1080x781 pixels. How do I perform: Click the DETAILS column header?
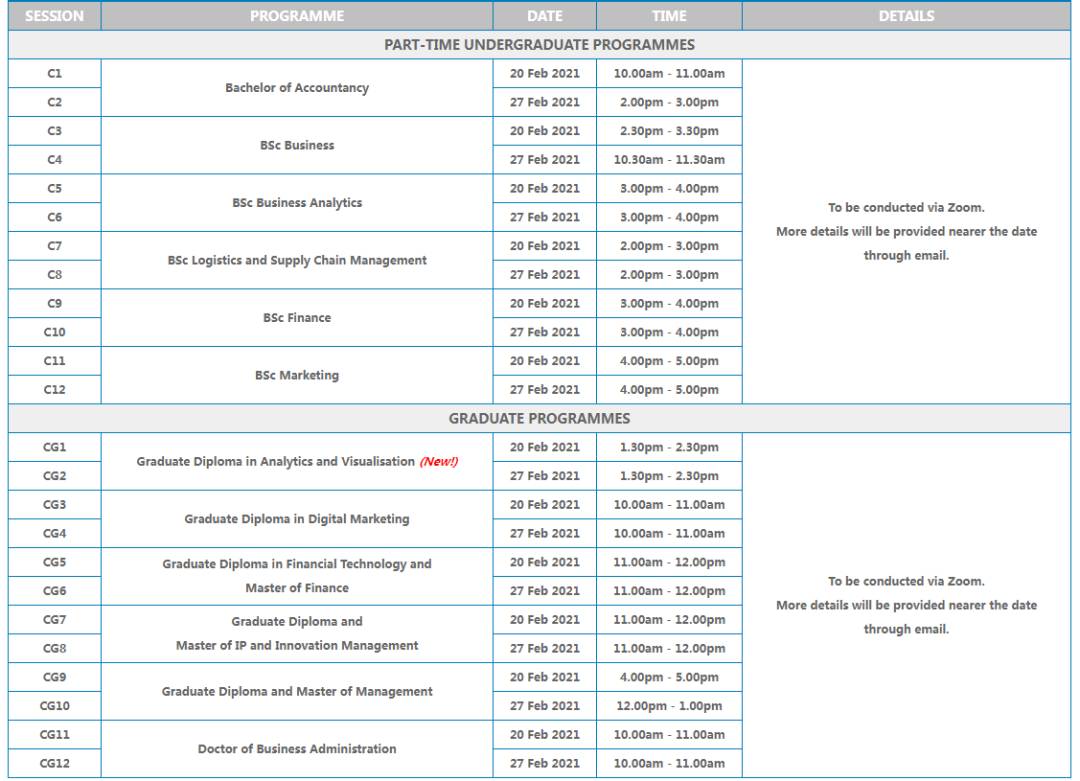point(906,16)
